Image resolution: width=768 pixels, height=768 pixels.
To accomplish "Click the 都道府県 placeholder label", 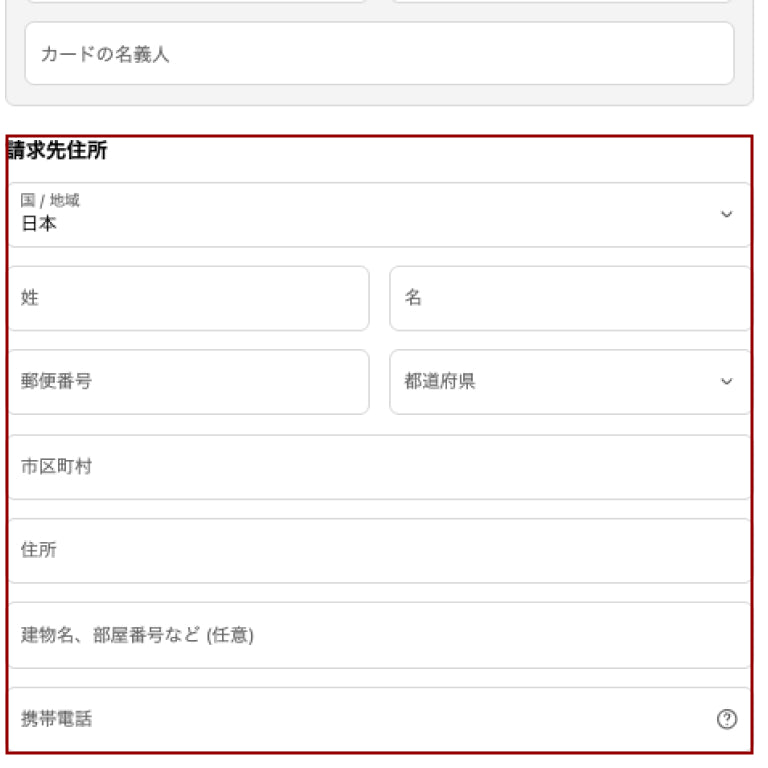I will [x=440, y=382].
